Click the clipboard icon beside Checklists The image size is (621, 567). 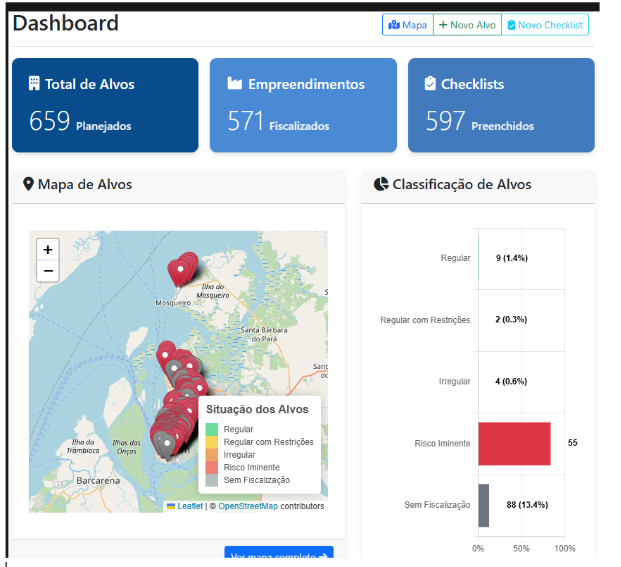pyautogui.click(x=430, y=84)
